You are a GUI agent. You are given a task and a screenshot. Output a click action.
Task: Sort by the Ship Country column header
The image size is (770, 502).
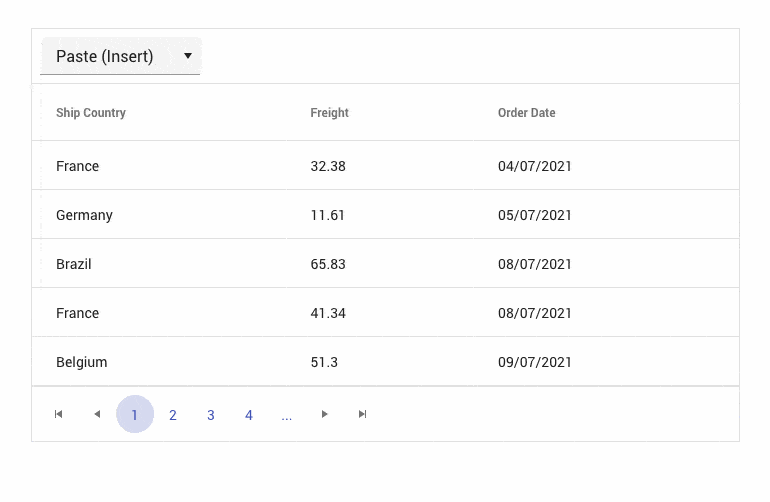91,113
